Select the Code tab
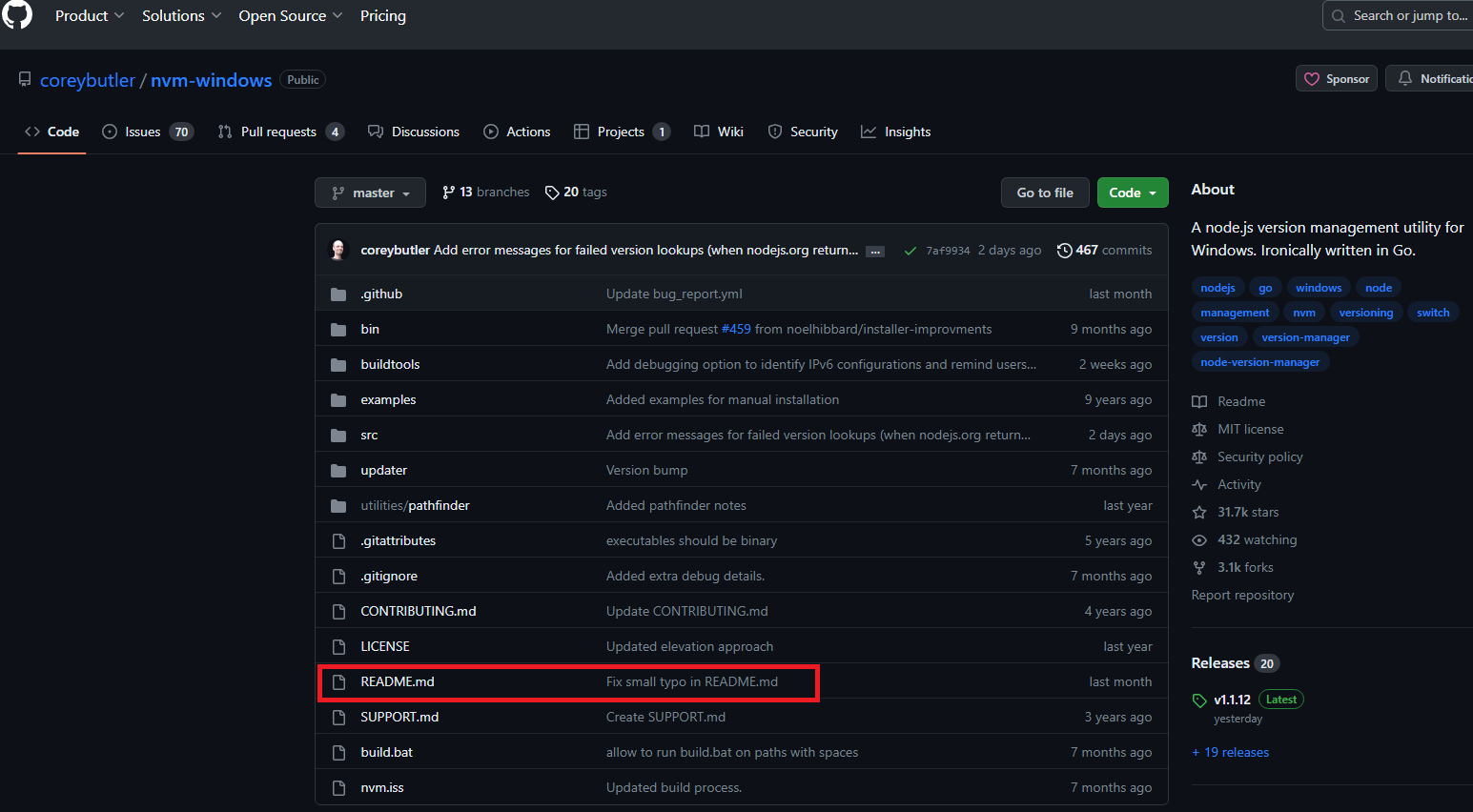 coord(52,132)
